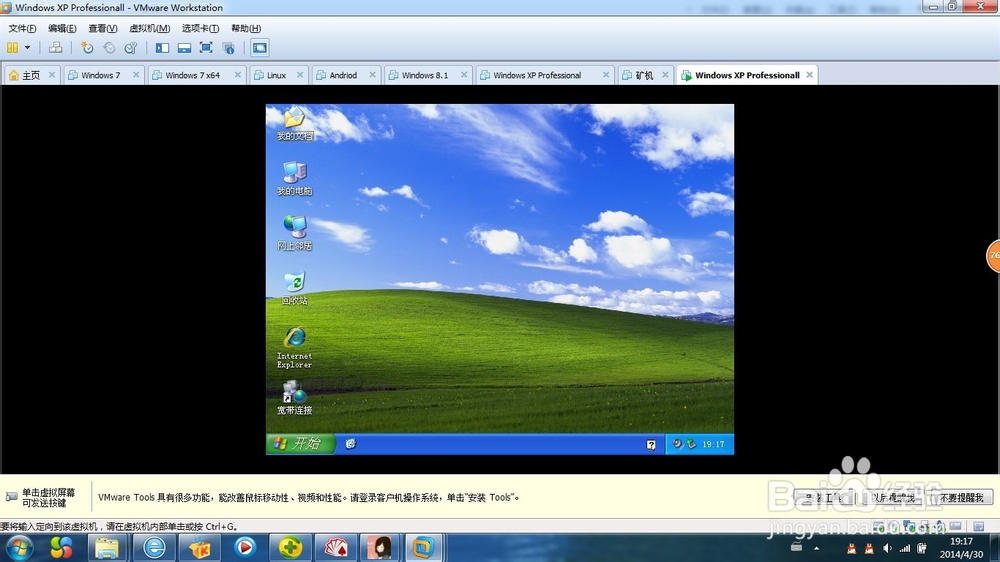The image size is (1000, 562).
Task: Open the host volume speaker icon
Action: point(887,548)
